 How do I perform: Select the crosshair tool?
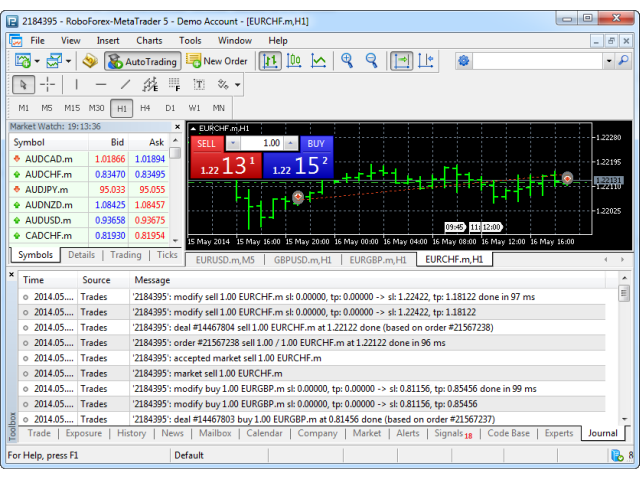click(x=47, y=85)
